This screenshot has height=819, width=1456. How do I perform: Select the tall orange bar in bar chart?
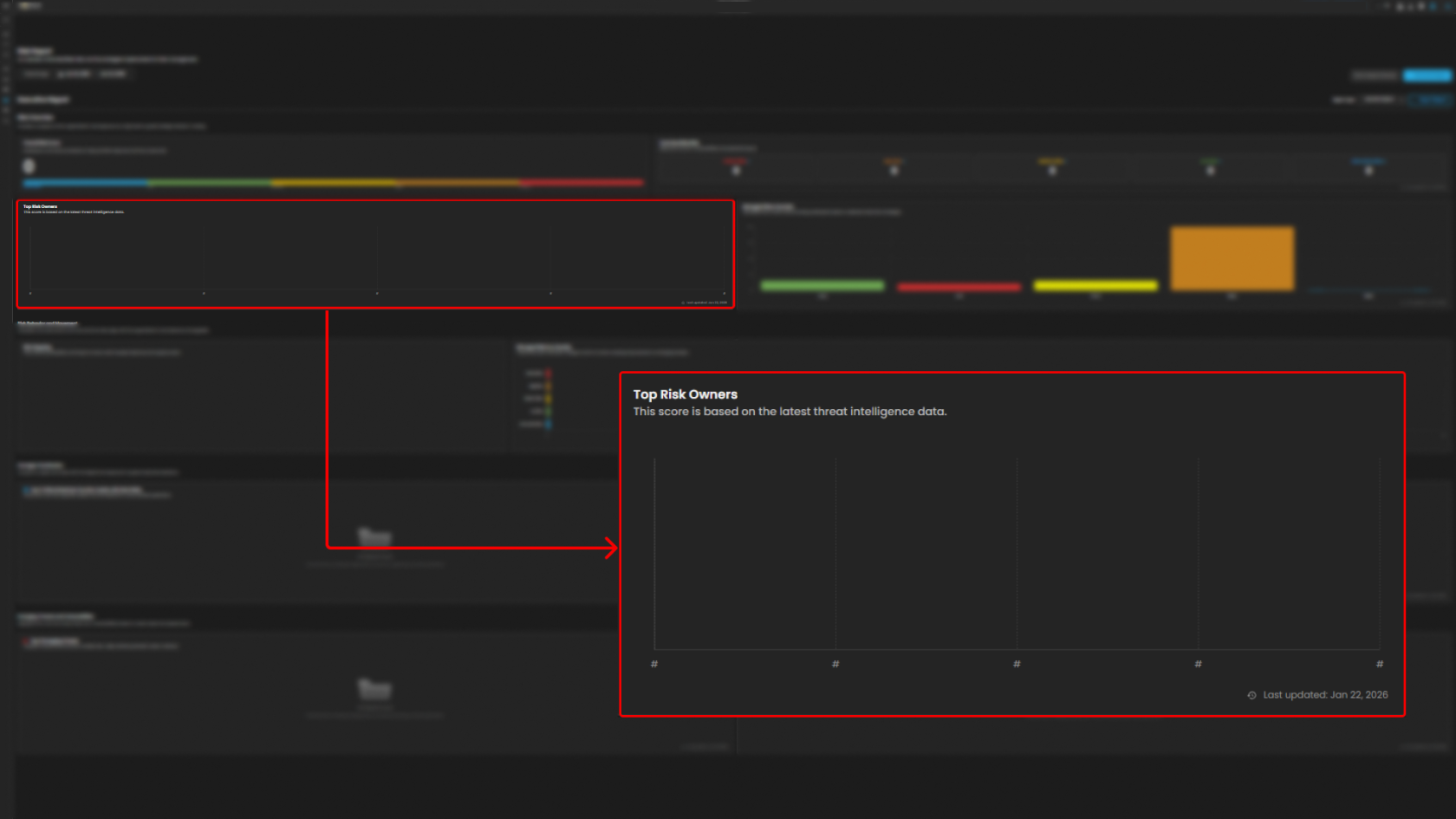[1232, 258]
